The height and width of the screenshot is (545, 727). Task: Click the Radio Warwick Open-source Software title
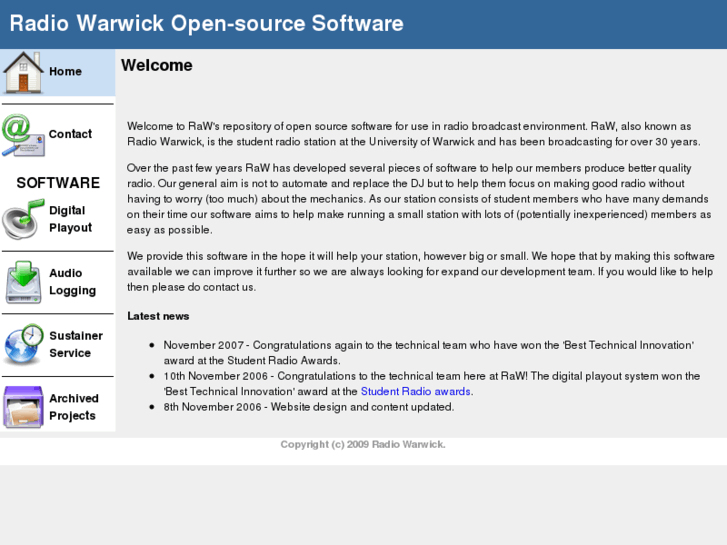pos(207,23)
